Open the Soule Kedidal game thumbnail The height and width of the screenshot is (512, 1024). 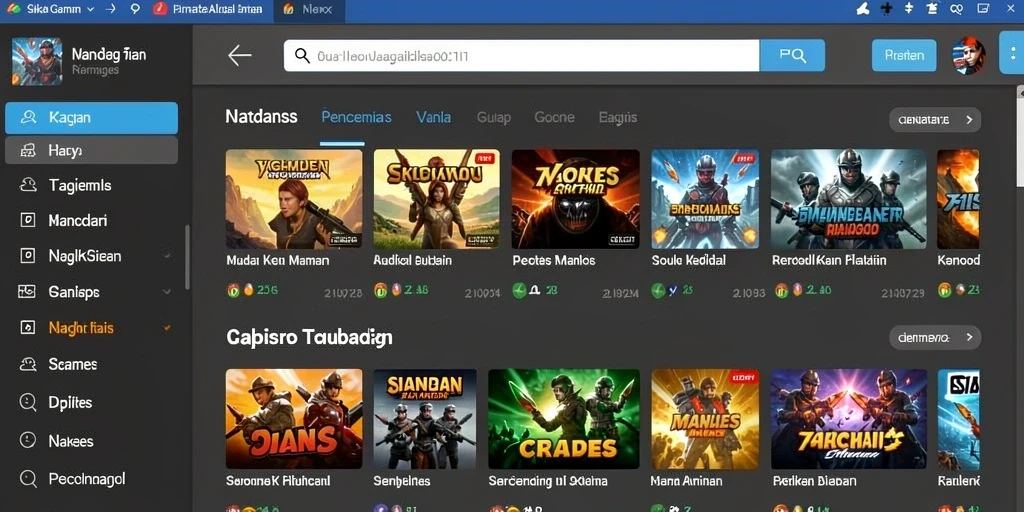[x=705, y=199]
